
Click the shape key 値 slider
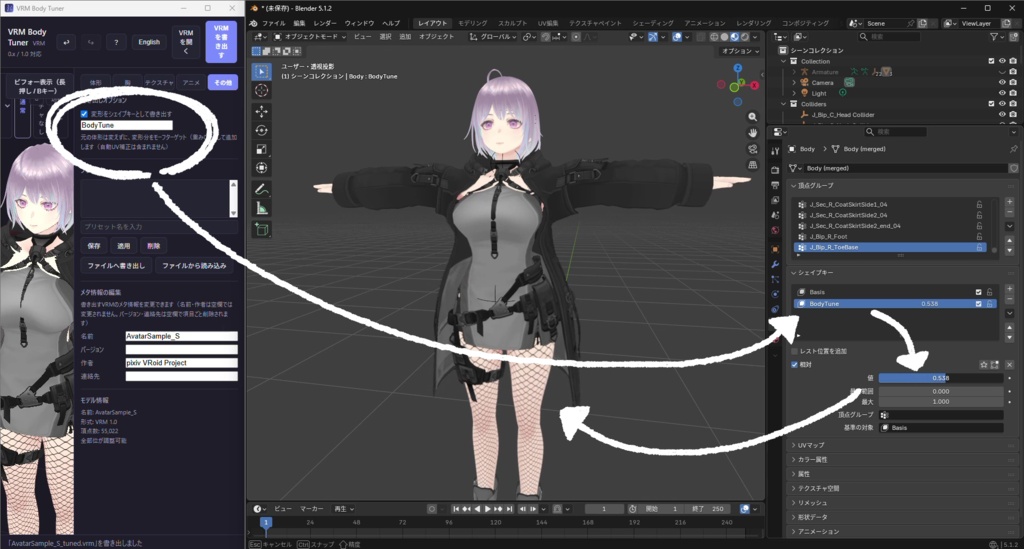click(940, 378)
